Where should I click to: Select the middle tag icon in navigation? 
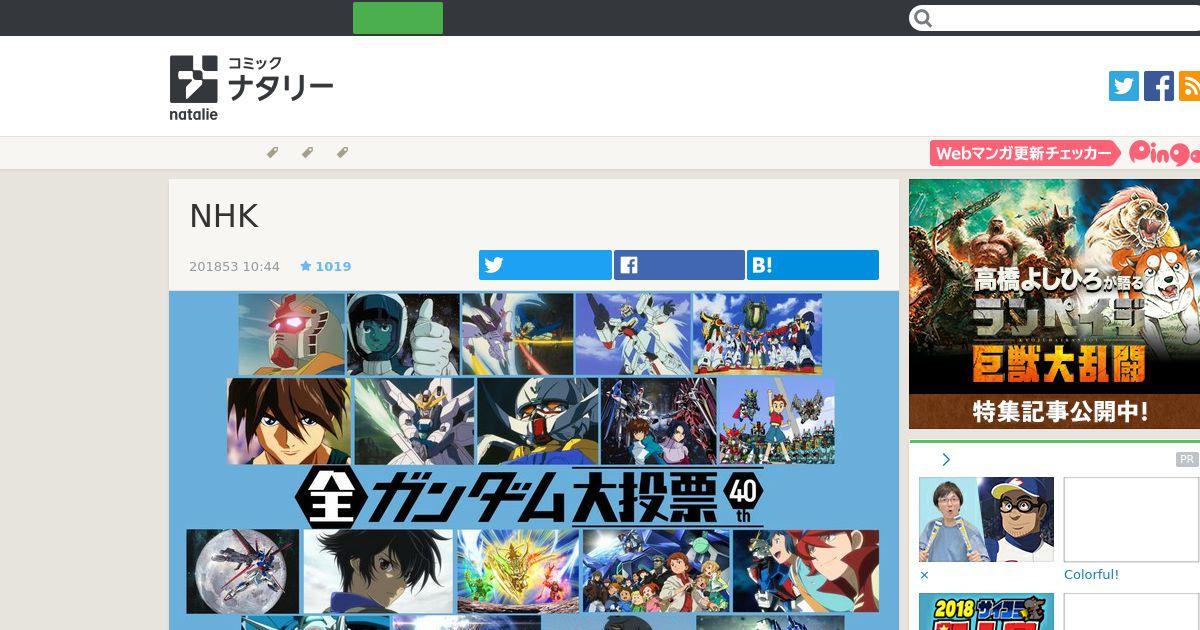pyautogui.click(x=307, y=152)
